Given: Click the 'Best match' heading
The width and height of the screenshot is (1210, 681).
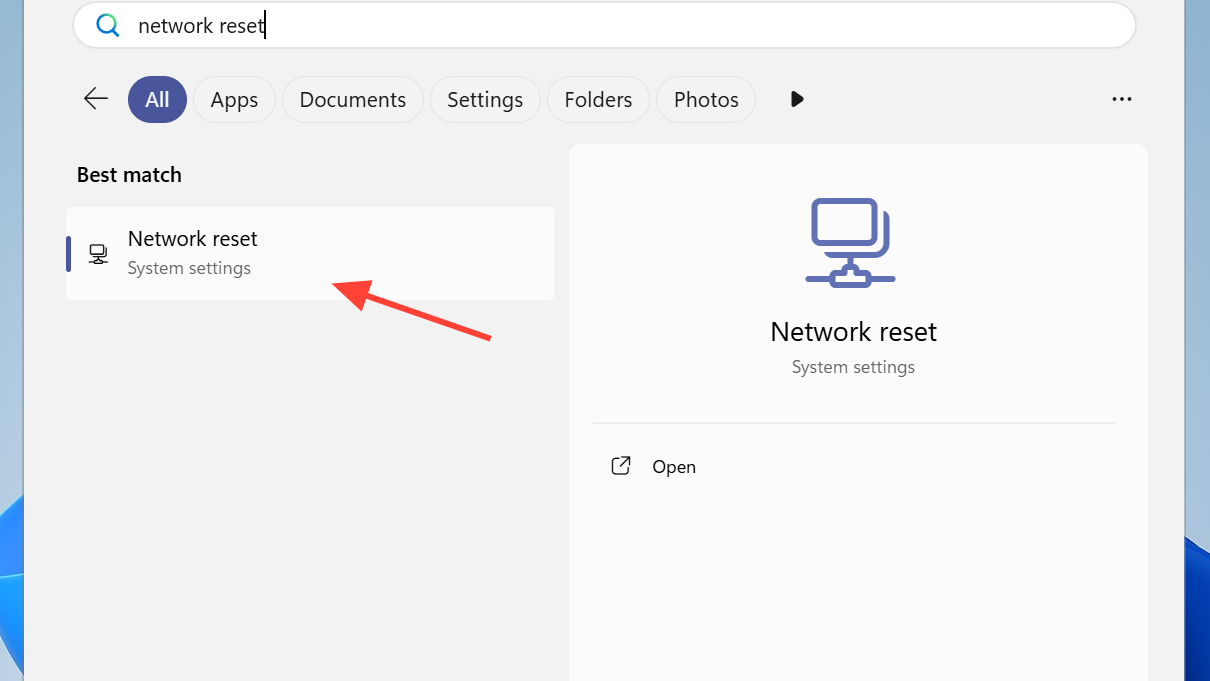Looking at the screenshot, I should pos(129,175).
